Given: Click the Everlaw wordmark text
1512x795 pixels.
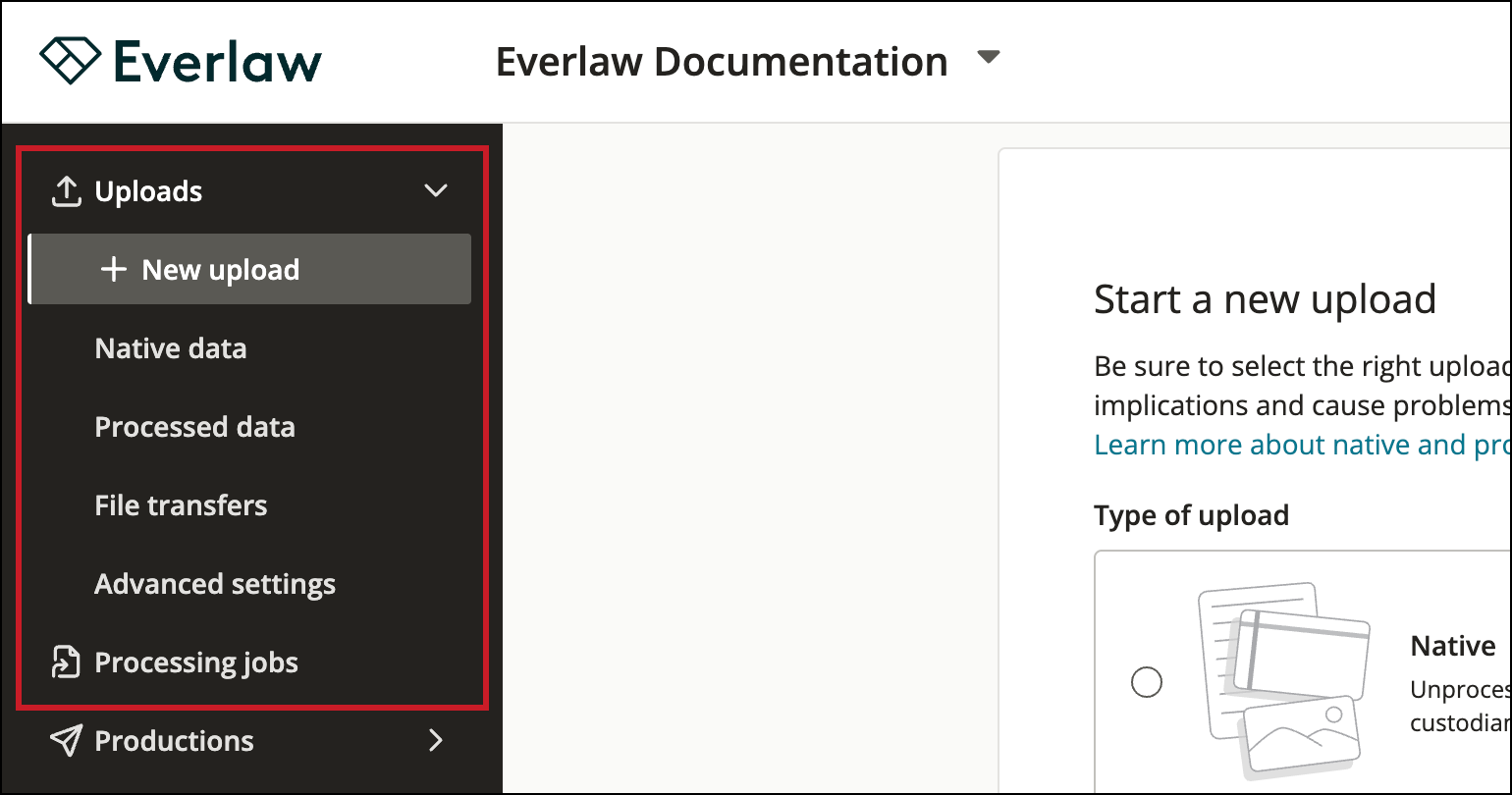Looking at the screenshot, I should pyautogui.click(x=218, y=62).
